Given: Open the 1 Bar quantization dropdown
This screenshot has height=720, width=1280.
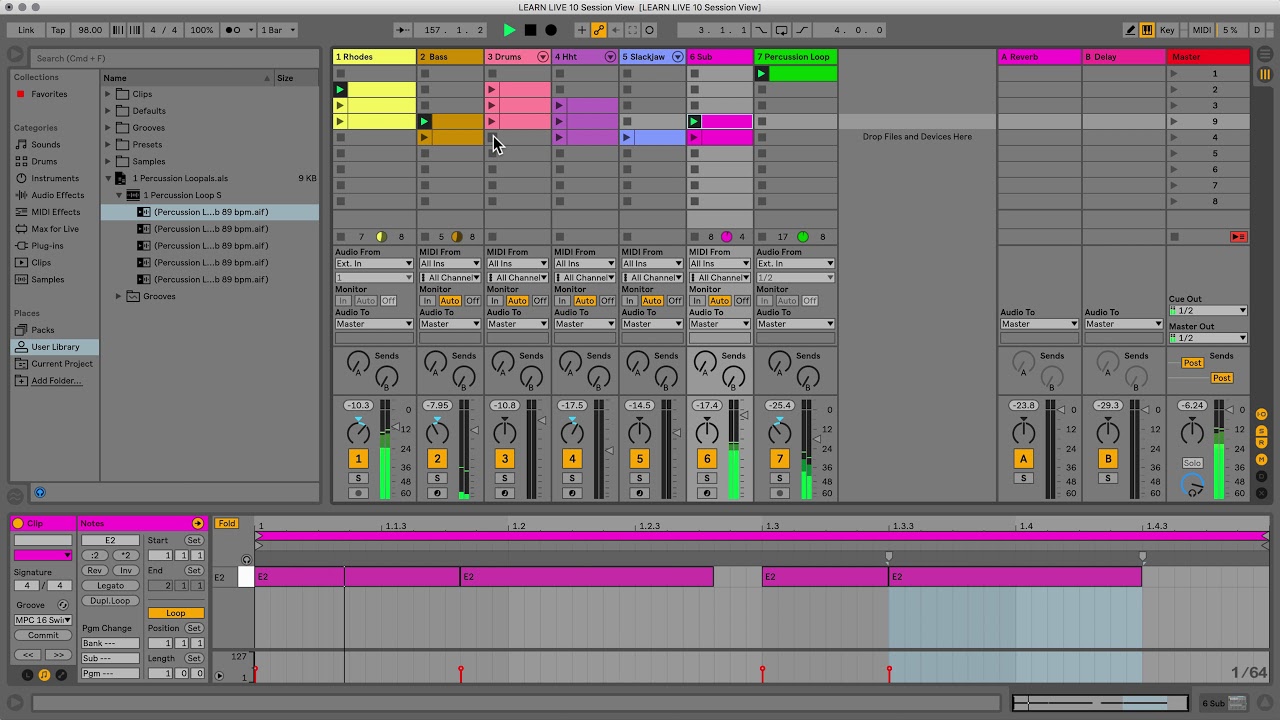Looking at the screenshot, I should pos(277,30).
